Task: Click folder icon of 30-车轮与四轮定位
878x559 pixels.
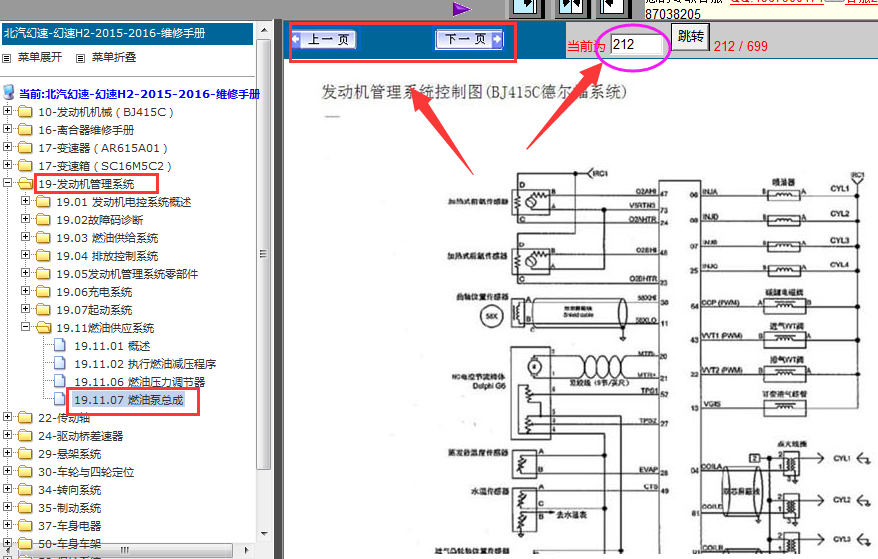Action: pyautogui.click(x=25, y=472)
